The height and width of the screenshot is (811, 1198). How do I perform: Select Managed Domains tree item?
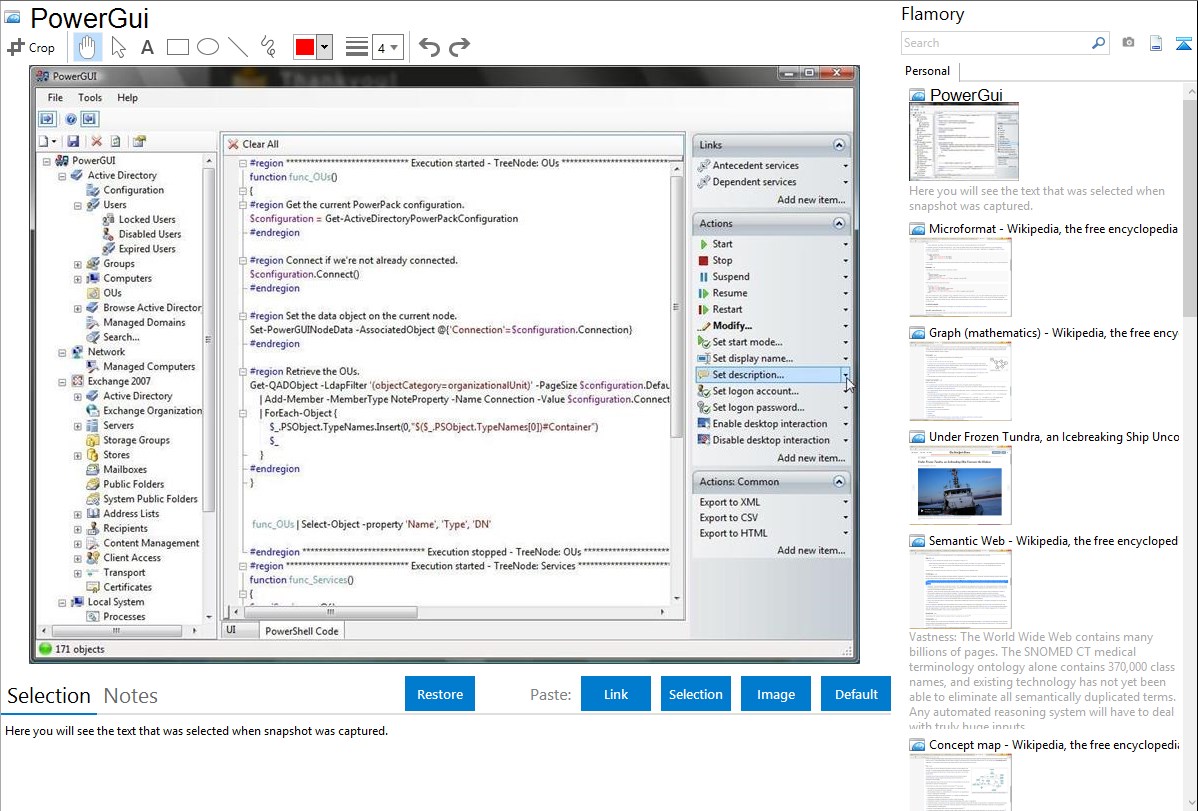(x=144, y=323)
